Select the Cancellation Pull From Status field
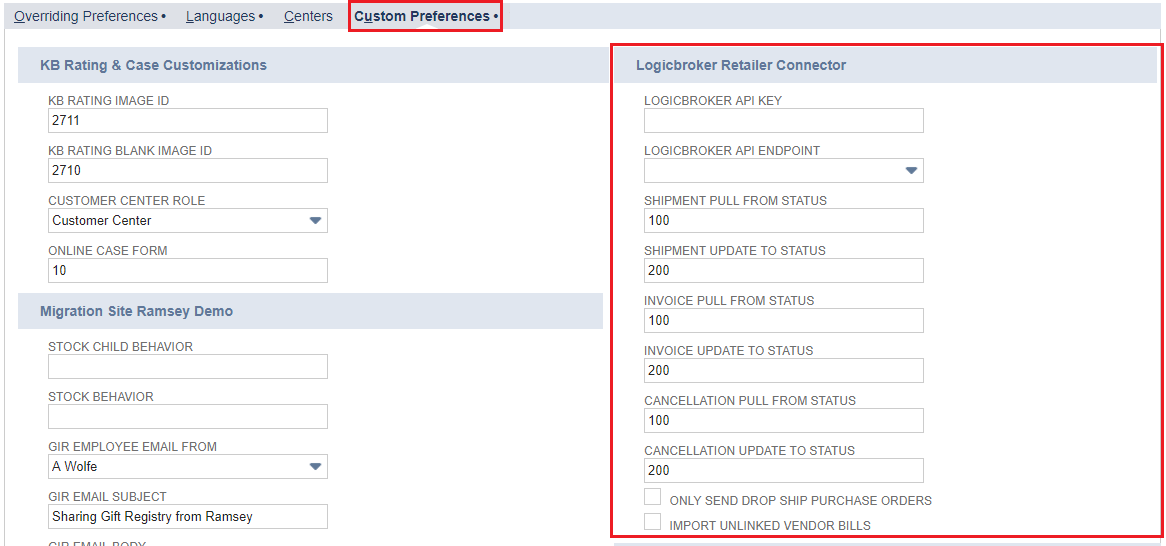1166x546 pixels. pyautogui.click(x=783, y=421)
